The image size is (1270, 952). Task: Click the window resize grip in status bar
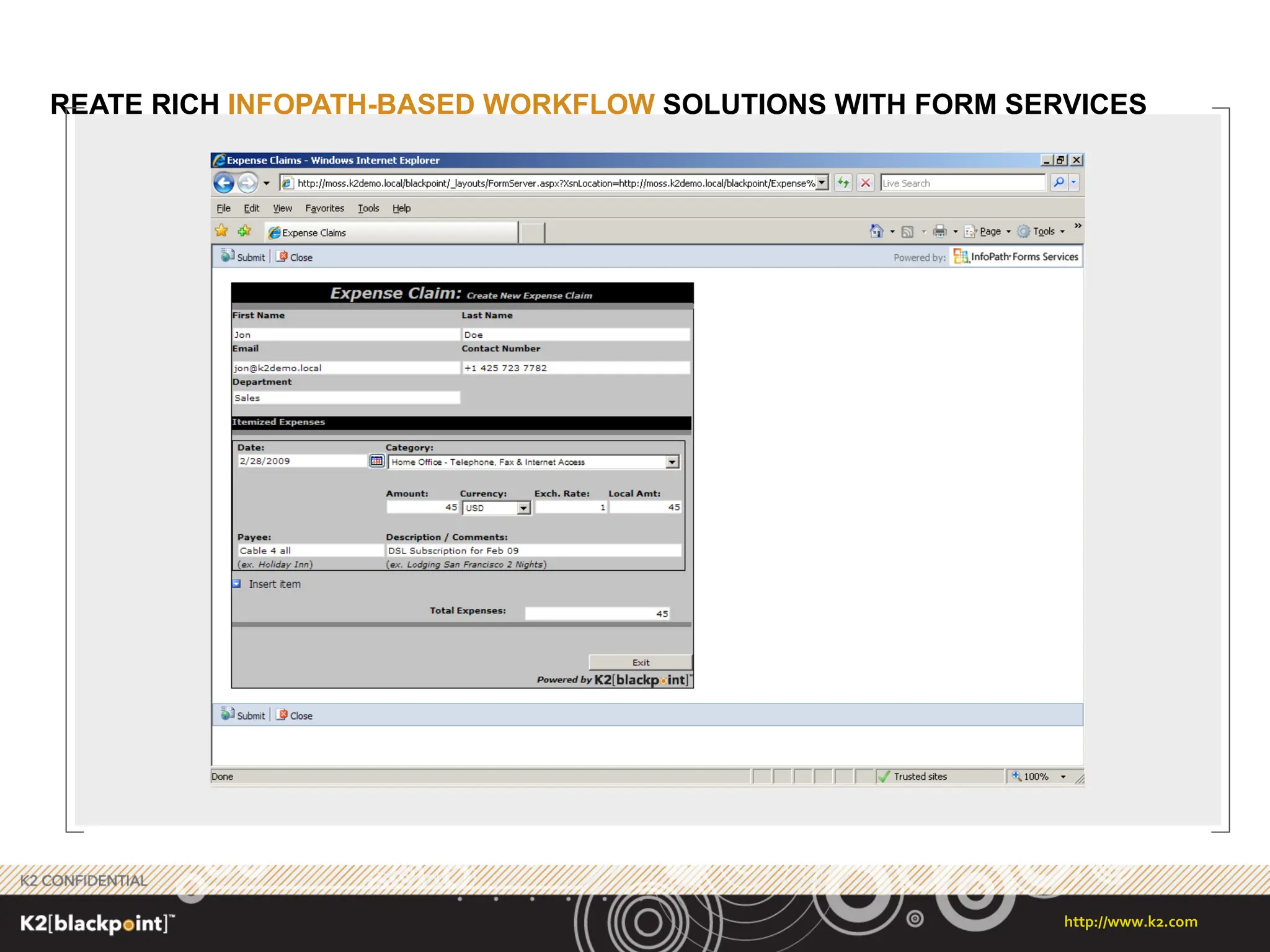pos(1079,778)
